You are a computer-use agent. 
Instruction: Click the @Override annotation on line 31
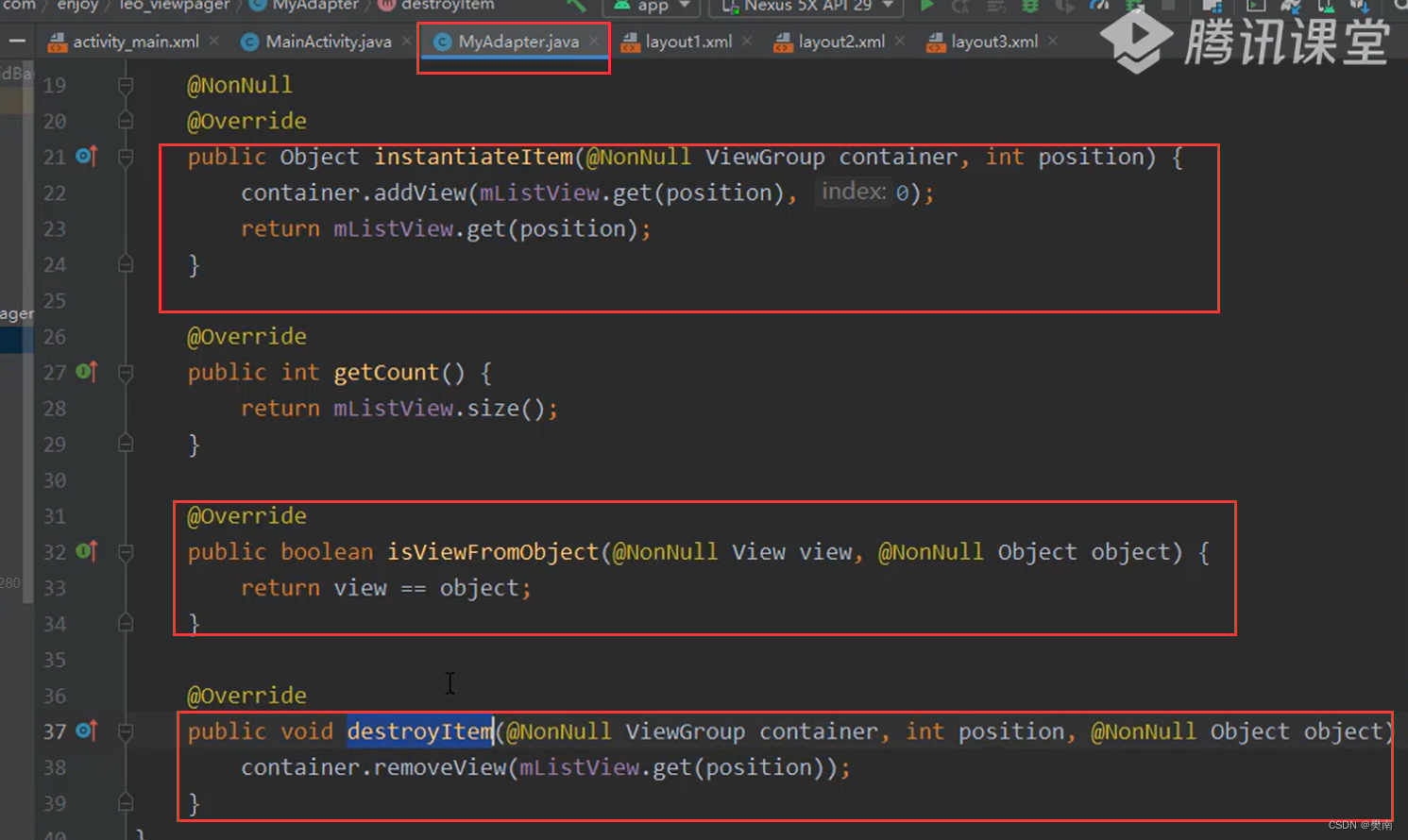coord(246,516)
